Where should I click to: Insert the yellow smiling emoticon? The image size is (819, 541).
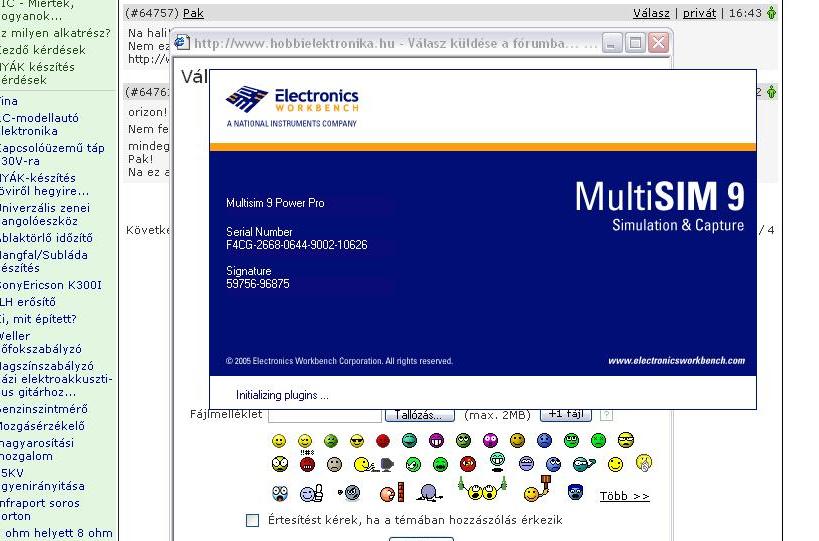pyautogui.click(x=279, y=441)
